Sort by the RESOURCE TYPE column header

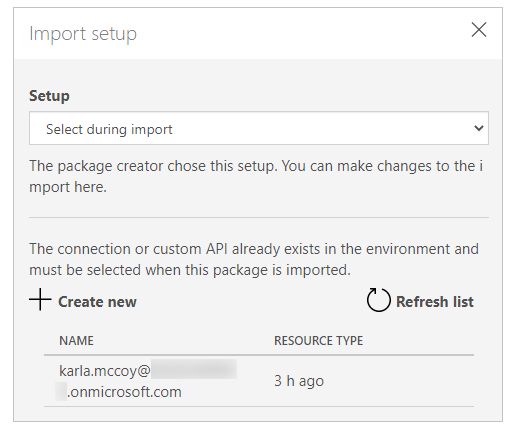318,341
